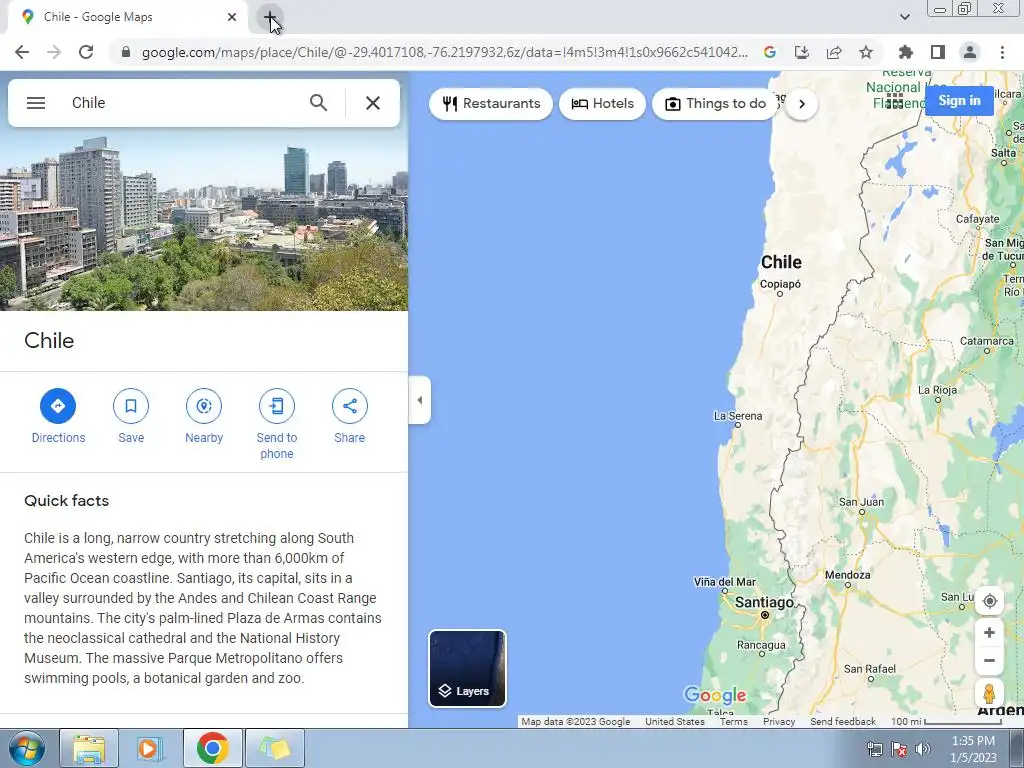Click the search magnifier icon
The height and width of the screenshot is (768, 1024).
[x=318, y=103]
